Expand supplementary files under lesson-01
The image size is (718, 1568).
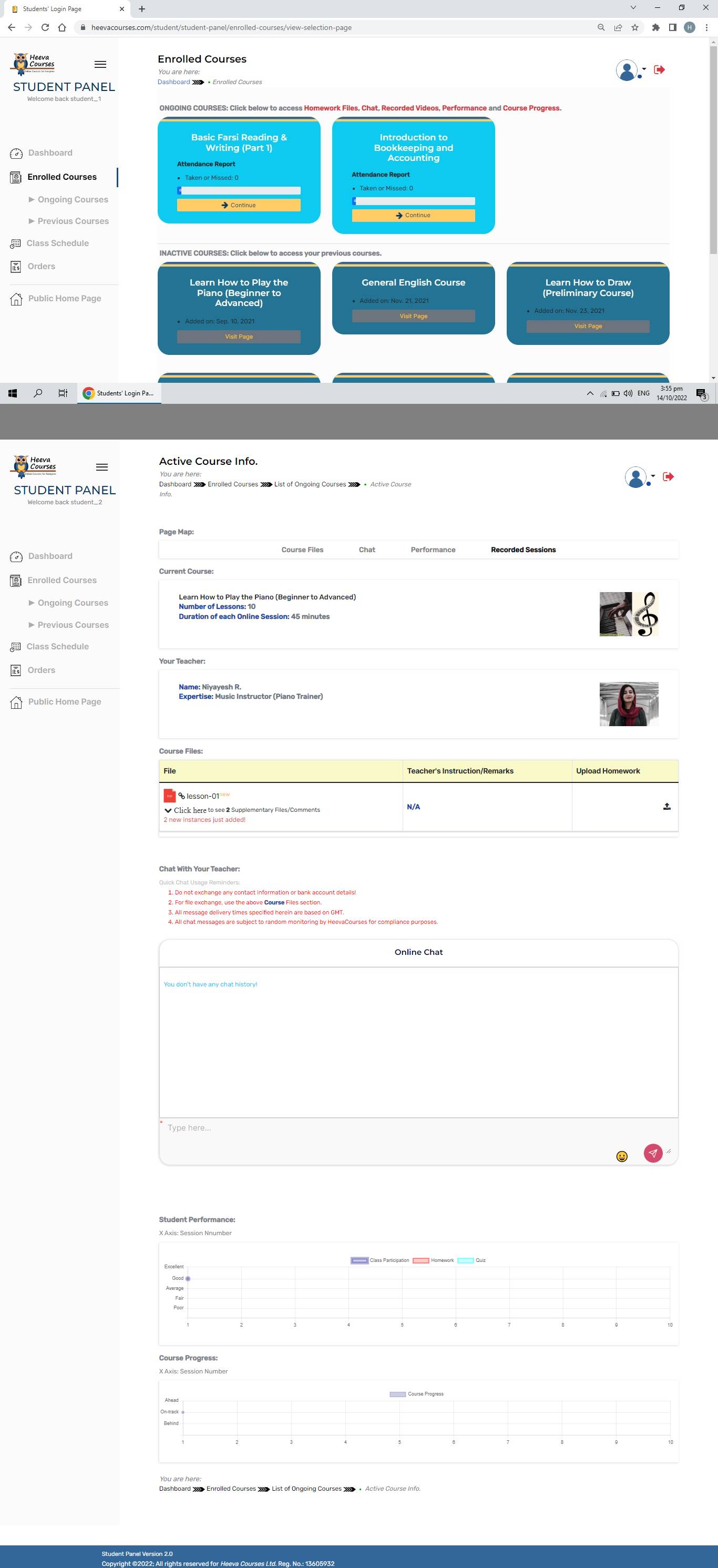(189, 810)
